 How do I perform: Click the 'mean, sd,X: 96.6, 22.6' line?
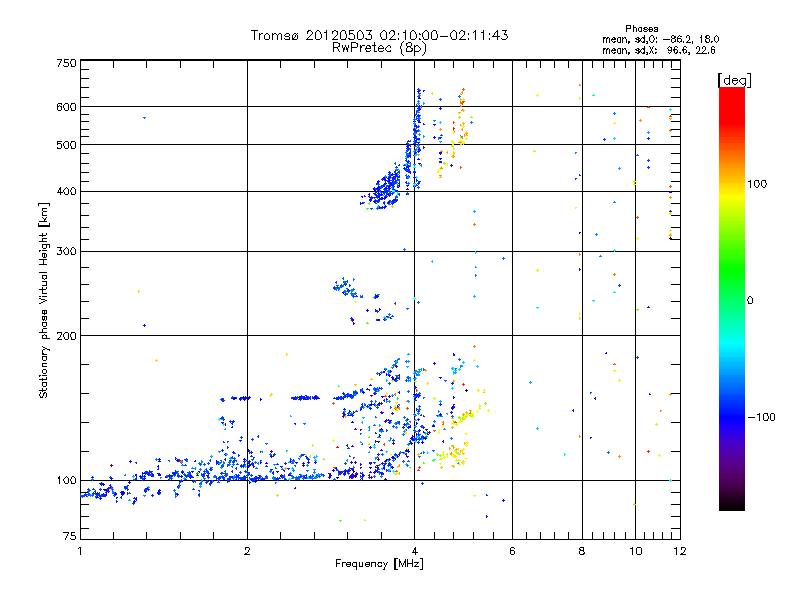click(x=658, y=50)
